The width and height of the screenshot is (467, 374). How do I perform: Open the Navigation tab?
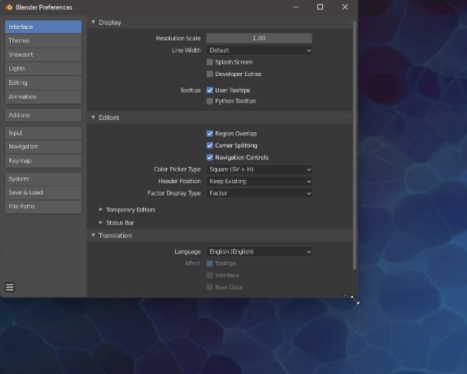[43, 147]
